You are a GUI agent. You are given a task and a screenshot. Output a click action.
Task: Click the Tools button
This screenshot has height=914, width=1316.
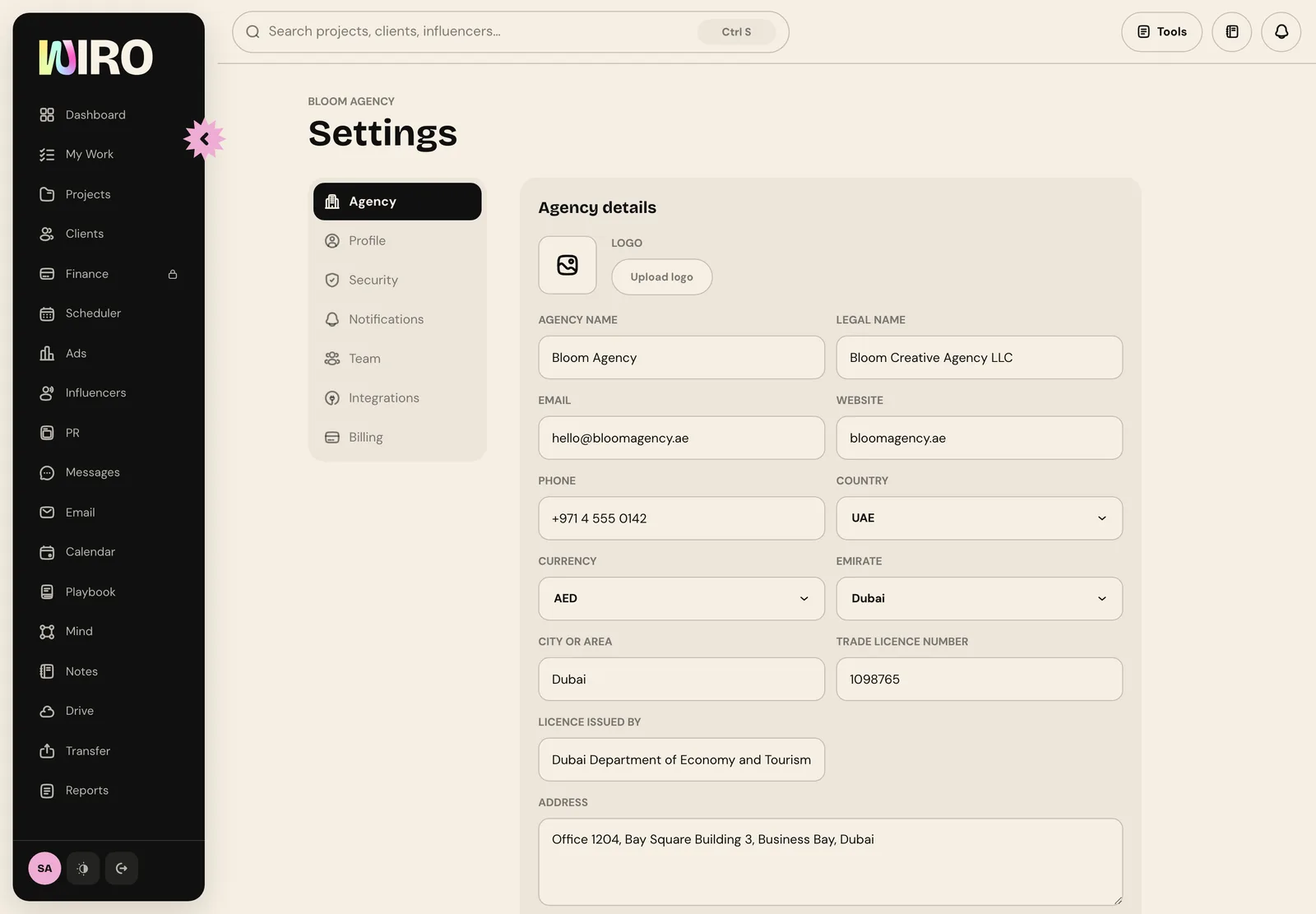(x=1162, y=32)
